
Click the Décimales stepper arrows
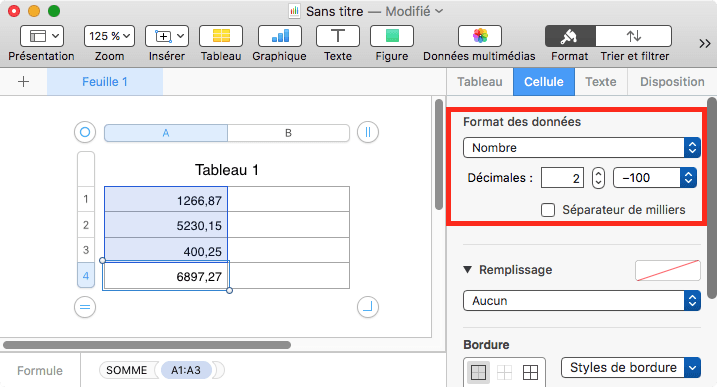[598, 178]
